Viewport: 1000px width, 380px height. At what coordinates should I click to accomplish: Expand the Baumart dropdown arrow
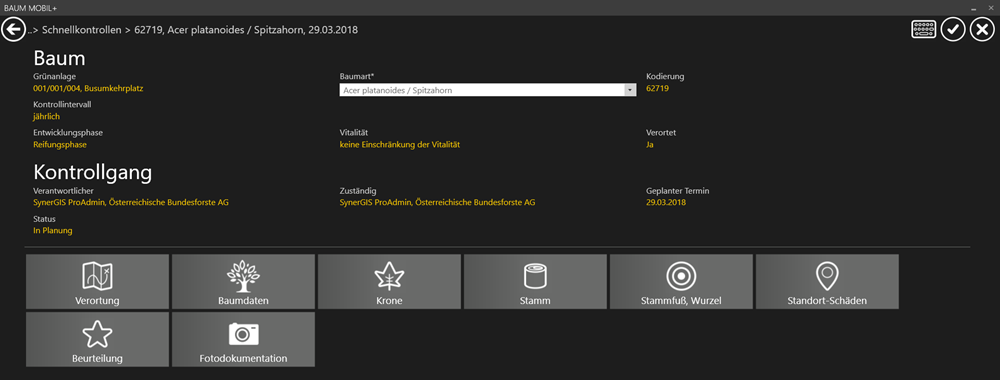(x=630, y=90)
